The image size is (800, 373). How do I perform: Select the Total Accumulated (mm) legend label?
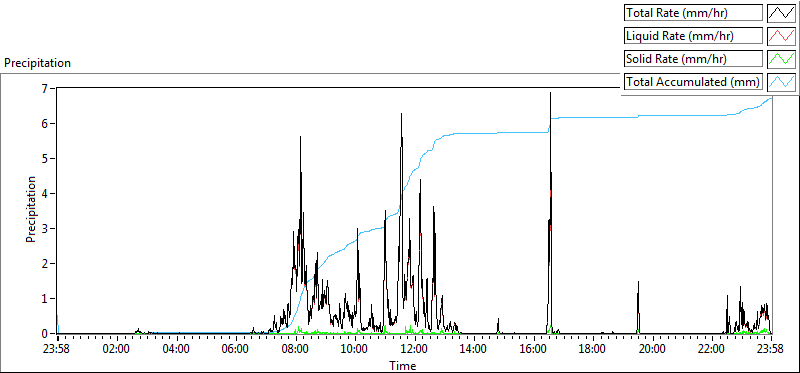pyautogui.click(x=693, y=82)
